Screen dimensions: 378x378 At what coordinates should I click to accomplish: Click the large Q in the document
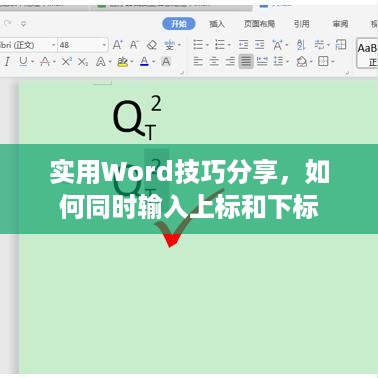point(128,118)
